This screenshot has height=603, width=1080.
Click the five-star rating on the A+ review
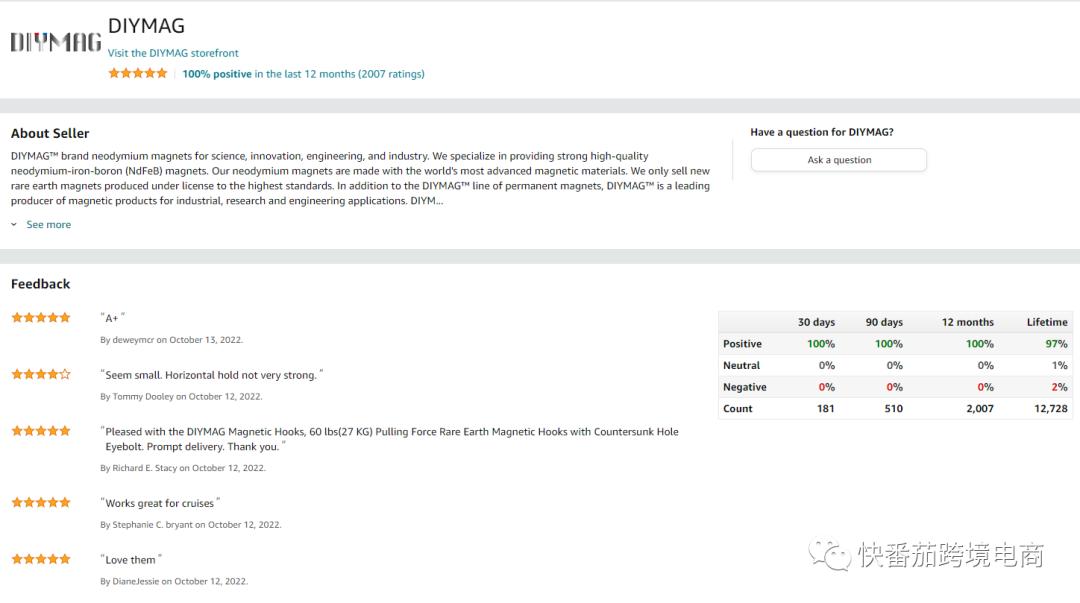coord(41,317)
